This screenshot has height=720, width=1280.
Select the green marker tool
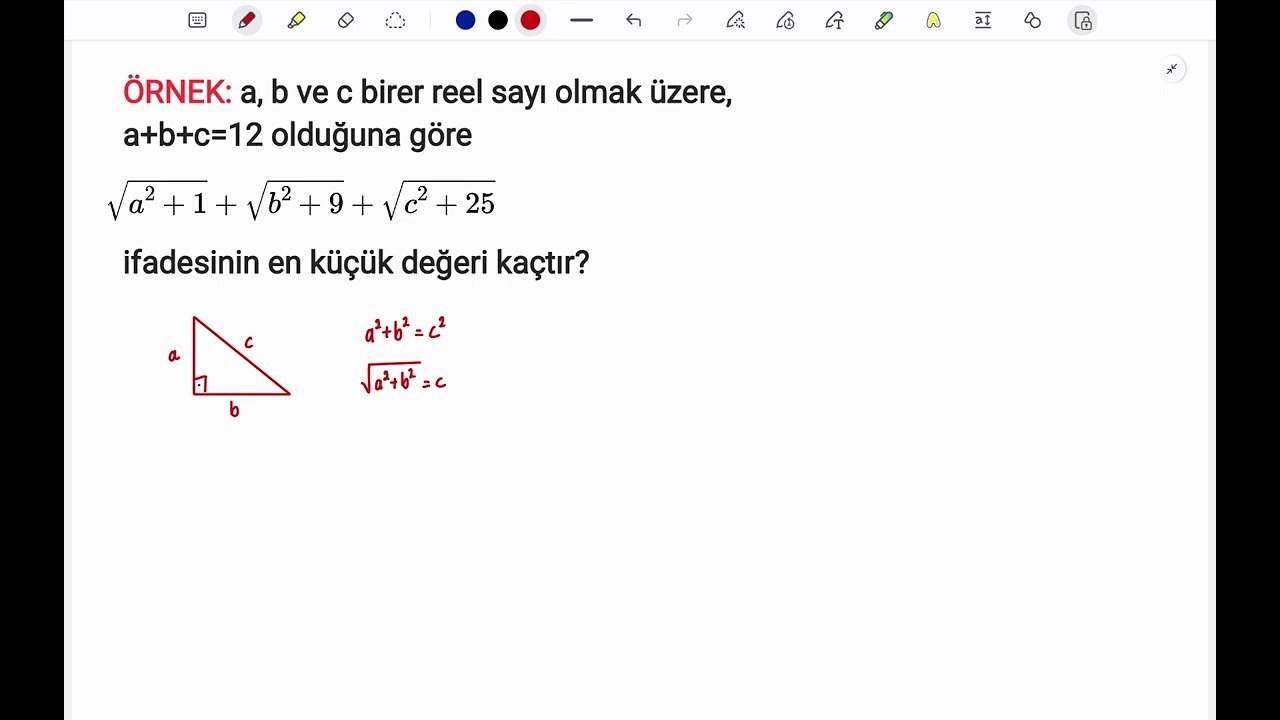pos(884,20)
